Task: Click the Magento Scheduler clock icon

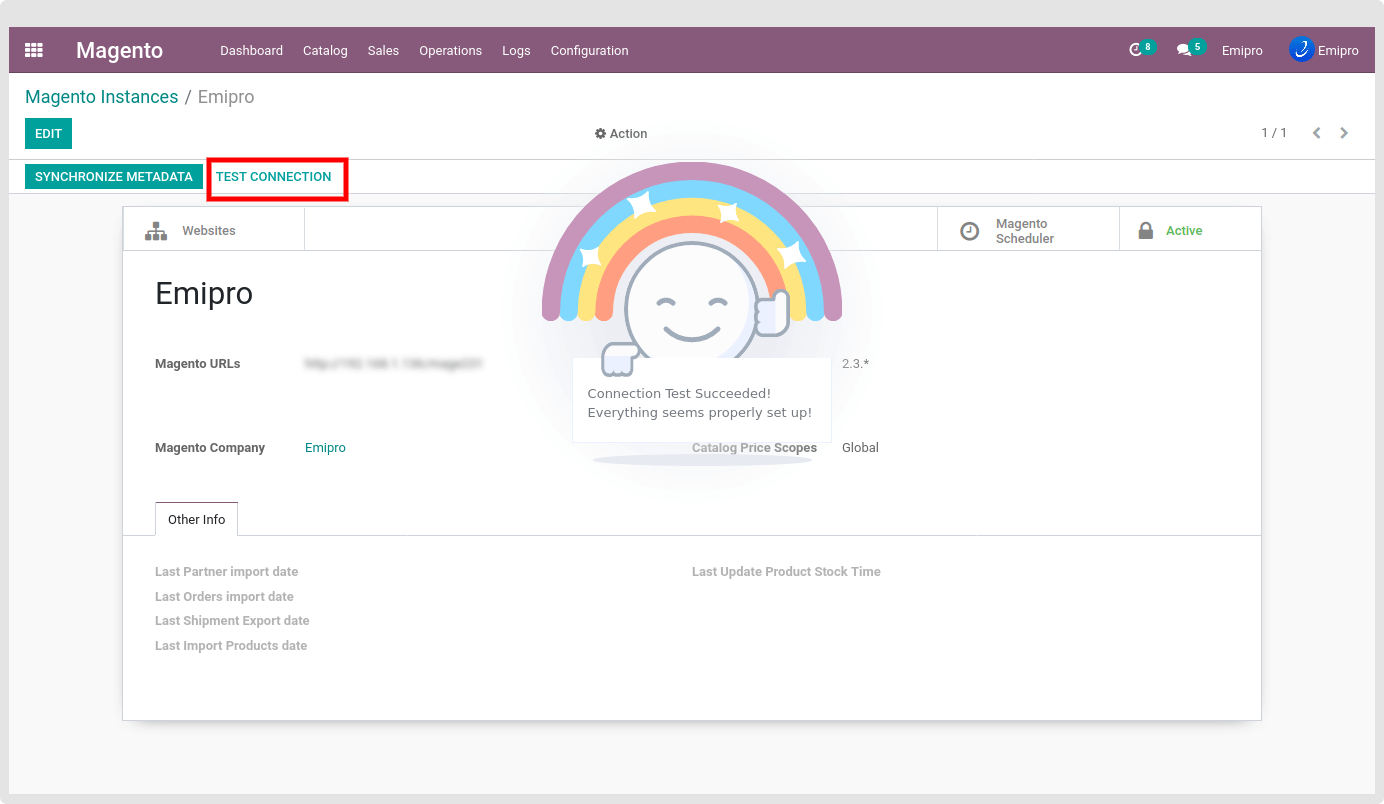Action: click(969, 231)
